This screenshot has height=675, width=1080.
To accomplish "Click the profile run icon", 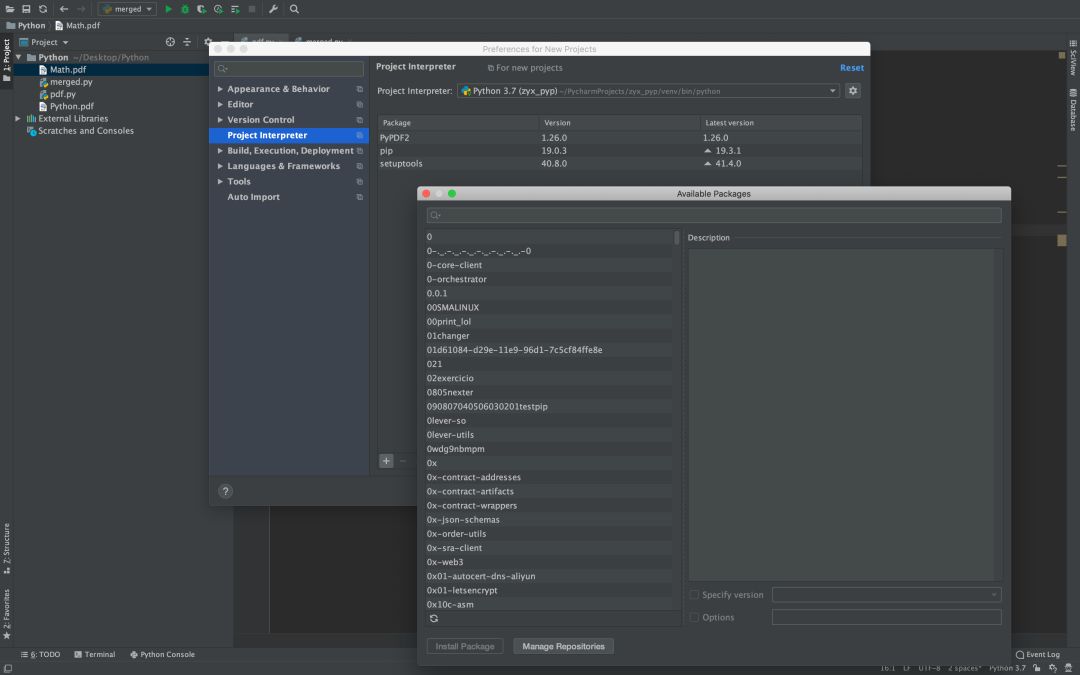I will [218, 9].
